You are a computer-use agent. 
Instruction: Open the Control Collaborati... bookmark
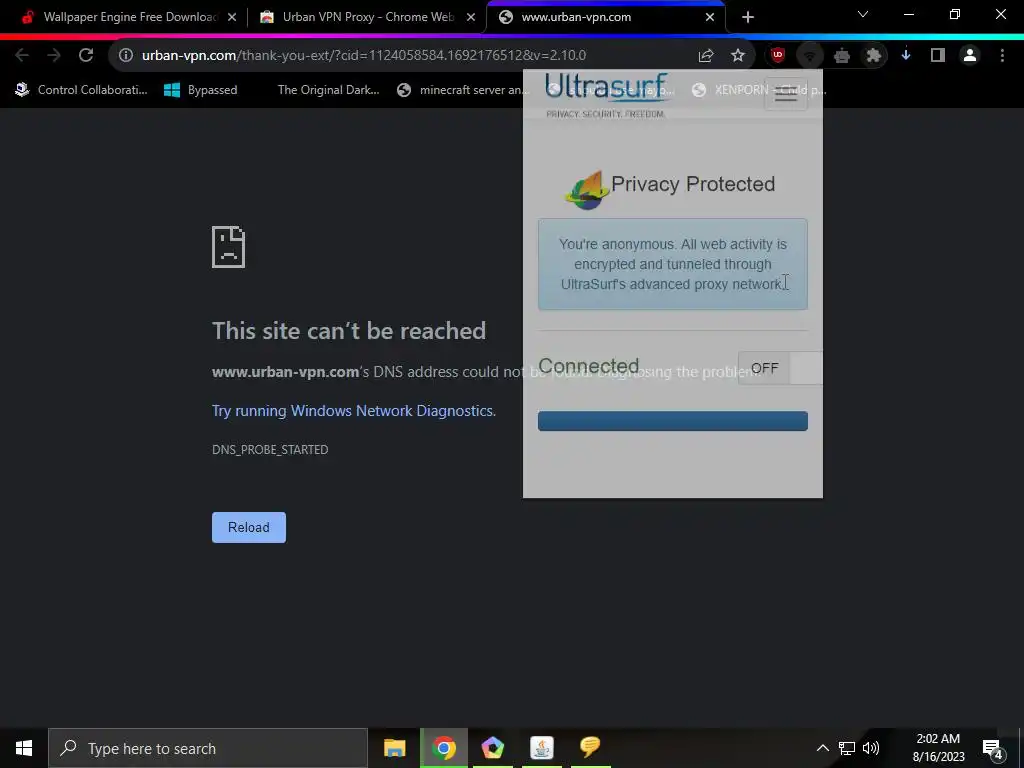coord(82,90)
